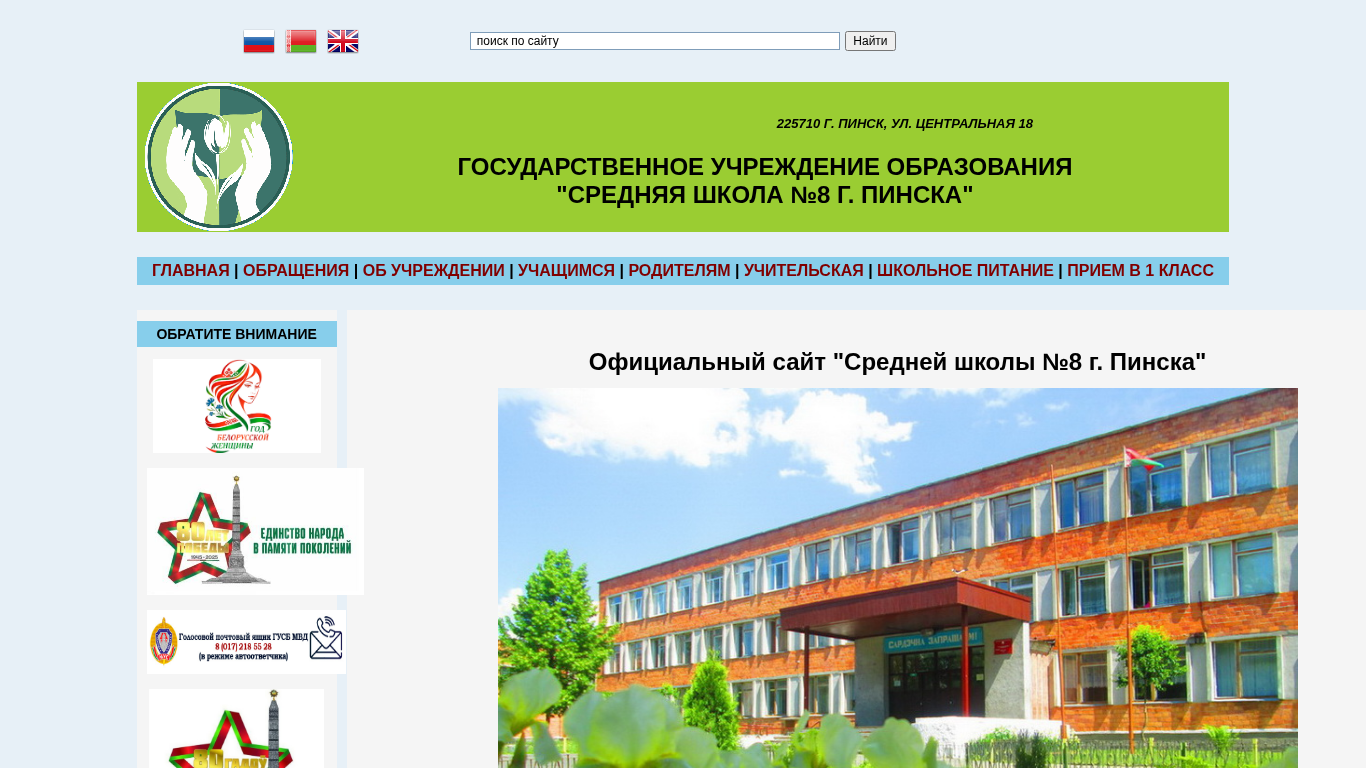1366x768 pixels.
Task: Open the ПРИЕМ В 1 КЛАСС link
Action: click(x=1140, y=271)
